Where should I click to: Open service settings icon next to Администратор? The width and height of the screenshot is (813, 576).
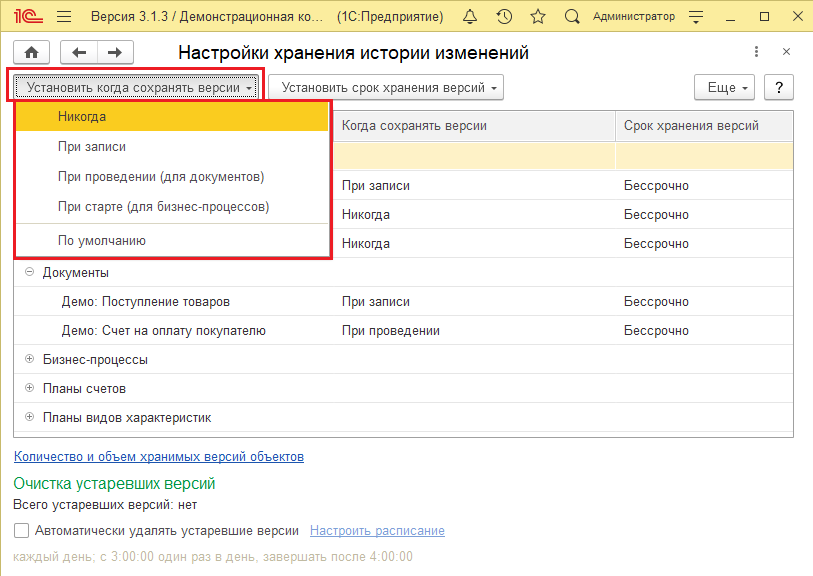[696, 17]
